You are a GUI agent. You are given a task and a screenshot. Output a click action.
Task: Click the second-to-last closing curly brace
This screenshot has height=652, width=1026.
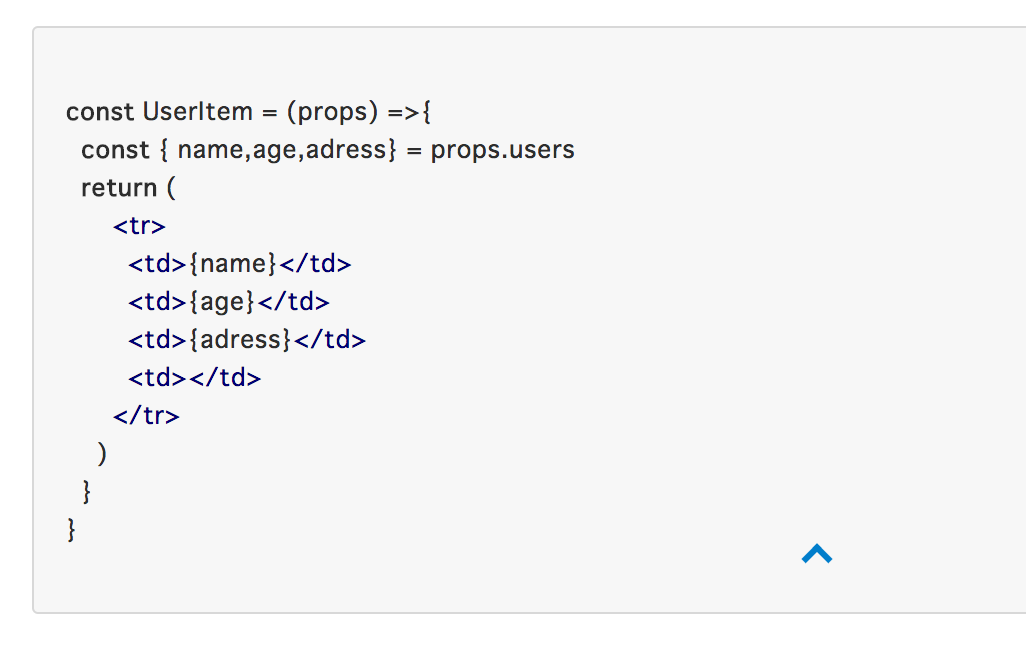[87, 491]
